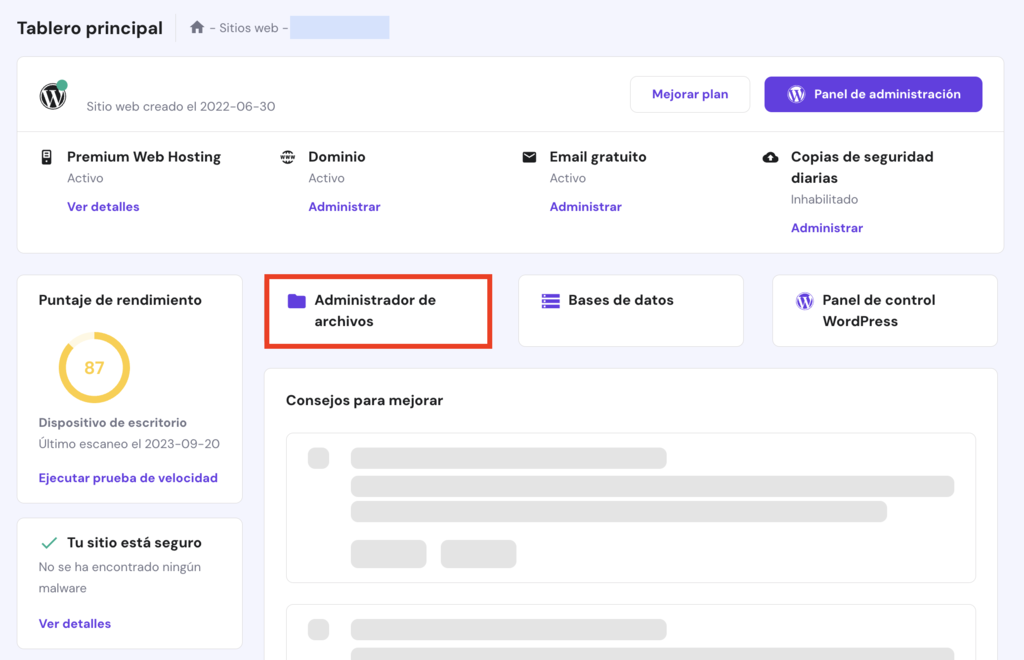Select the site name in the breadcrumb
The width and height of the screenshot is (1024, 660).
tap(339, 27)
